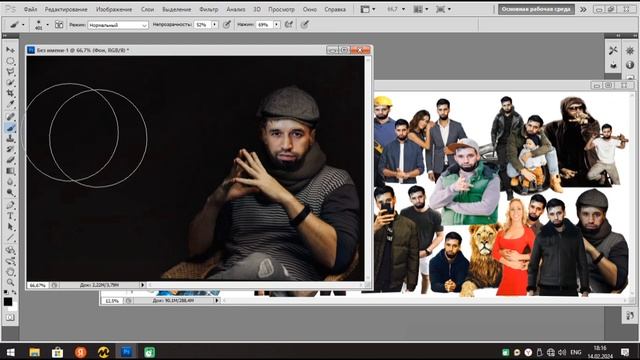Select the 3D Object Rotate tool

[10, 250]
